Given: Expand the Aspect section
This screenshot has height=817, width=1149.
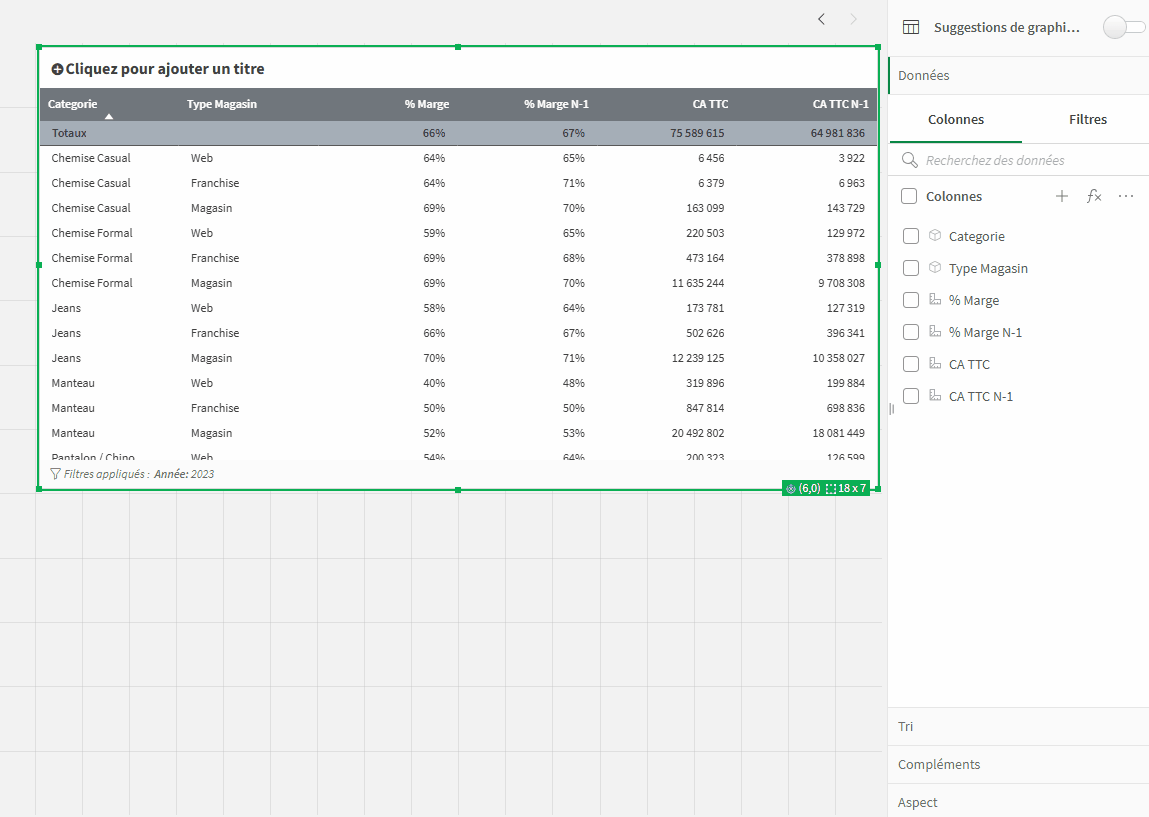Looking at the screenshot, I should pos(1019,802).
